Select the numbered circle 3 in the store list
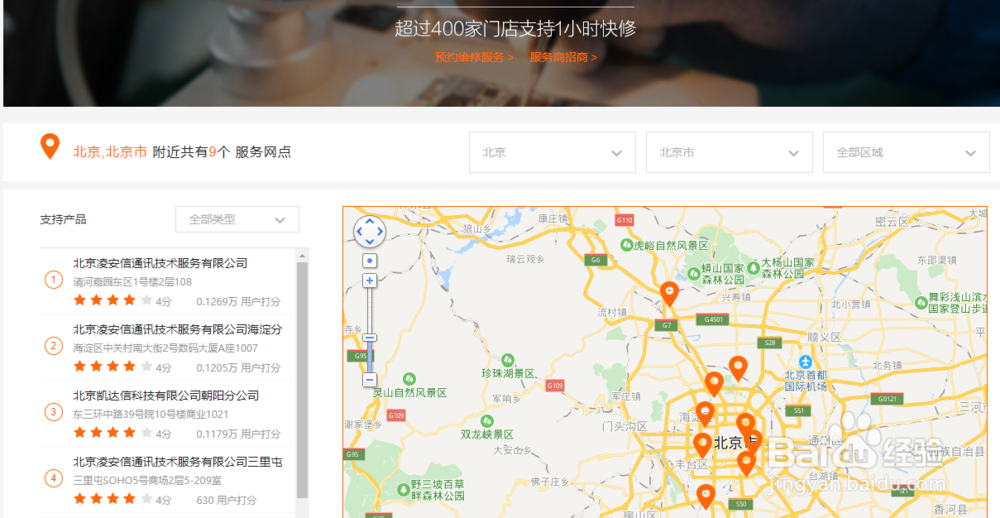The width and height of the screenshot is (1000, 518). 54,412
